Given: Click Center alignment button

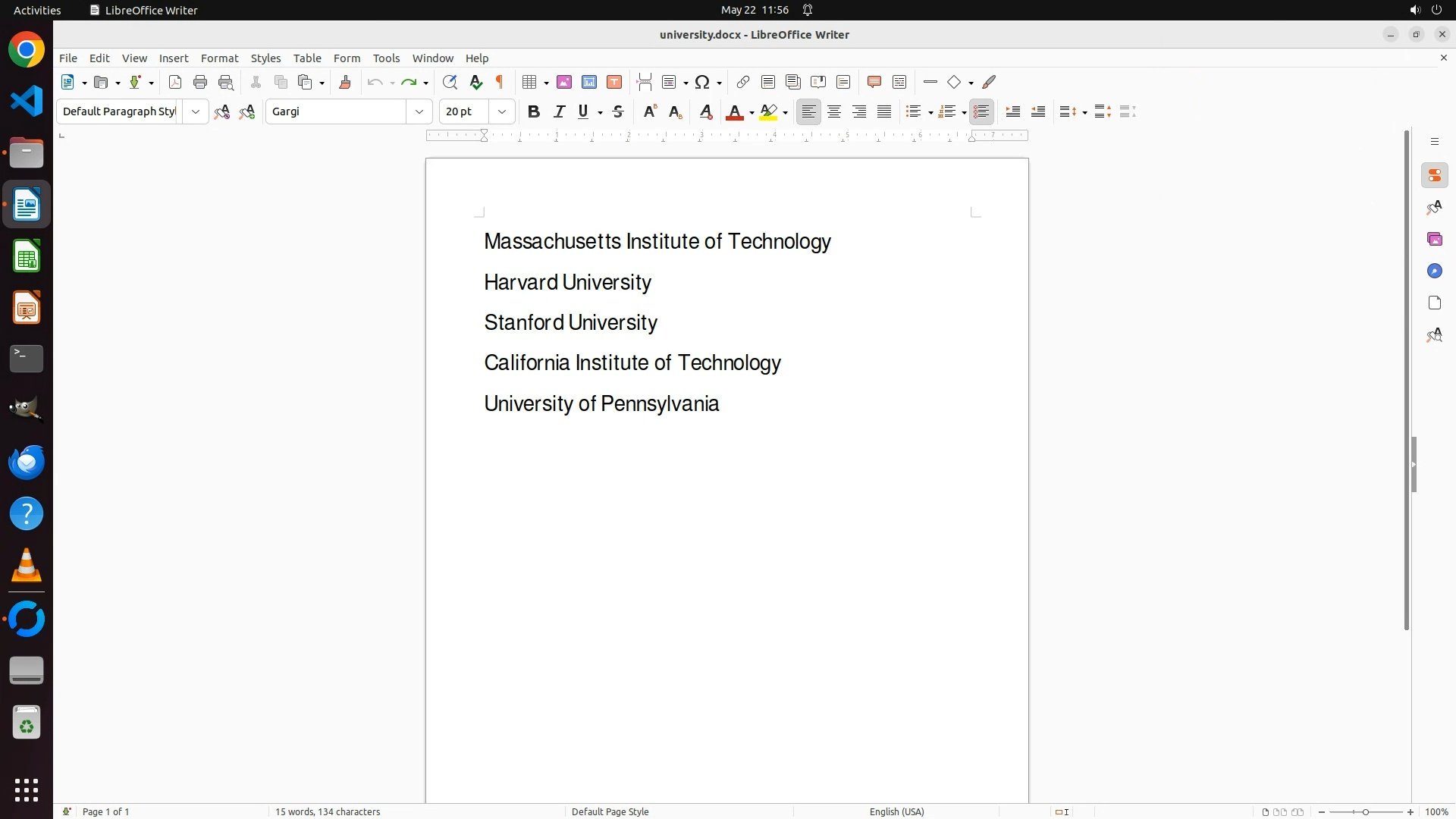Looking at the screenshot, I should coord(834,112).
